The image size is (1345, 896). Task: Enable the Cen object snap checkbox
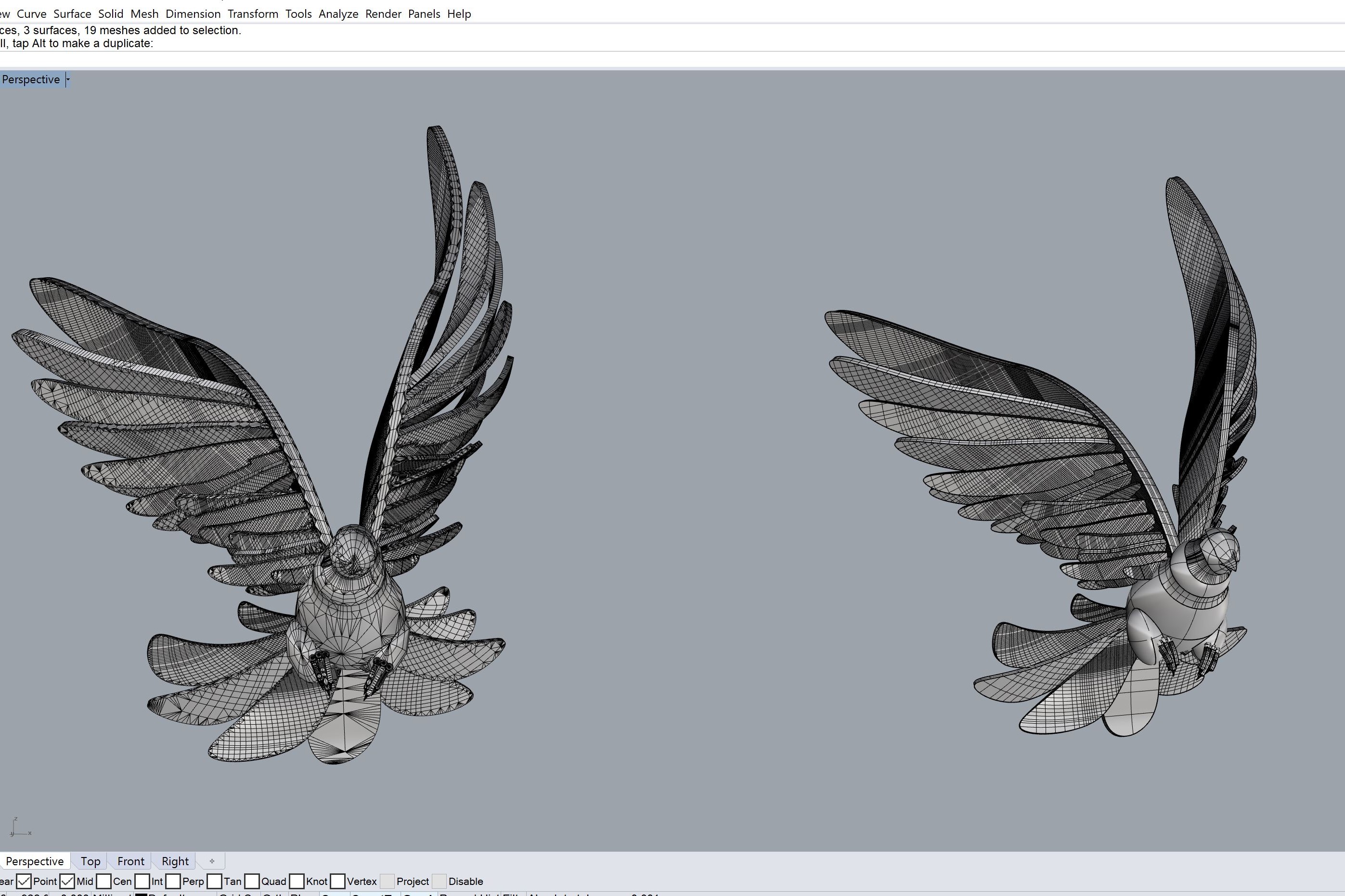[103, 881]
